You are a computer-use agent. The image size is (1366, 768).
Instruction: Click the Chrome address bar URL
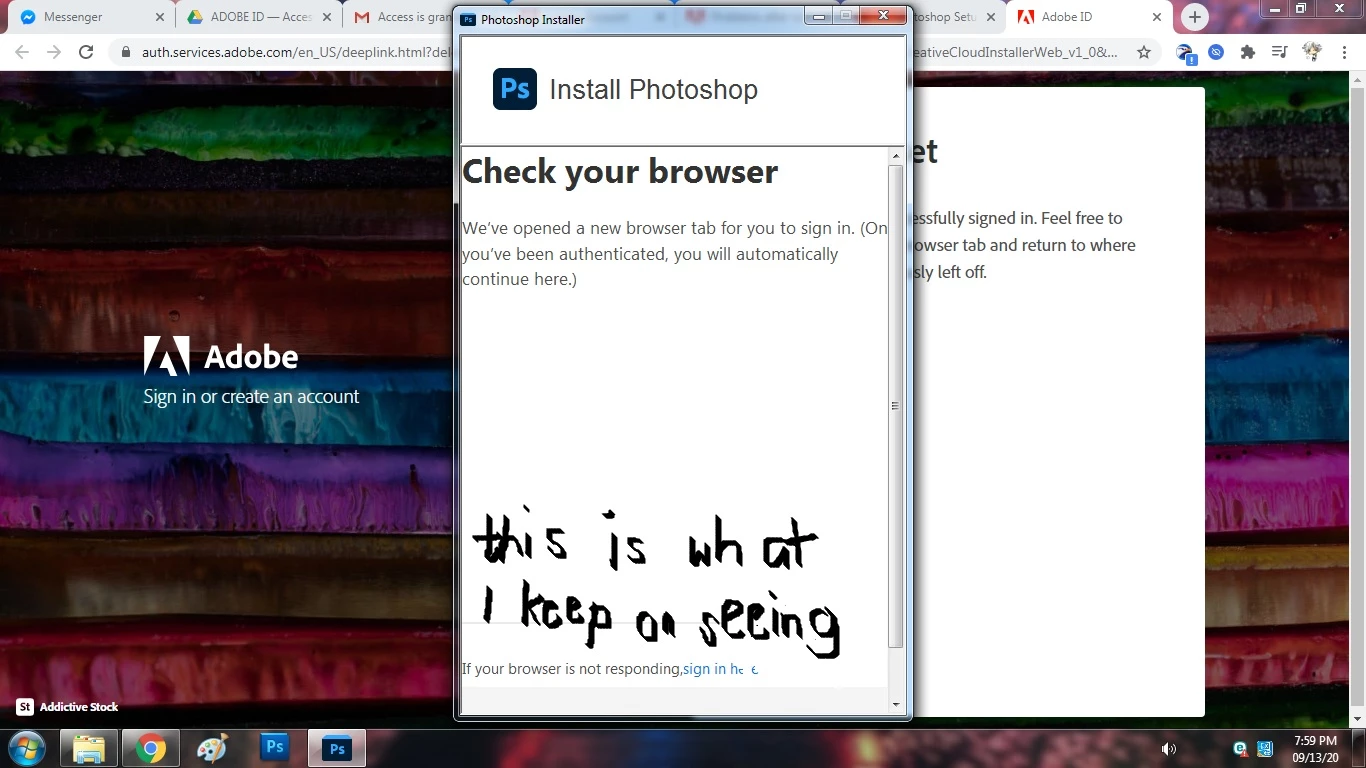pyautogui.click(x=296, y=52)
